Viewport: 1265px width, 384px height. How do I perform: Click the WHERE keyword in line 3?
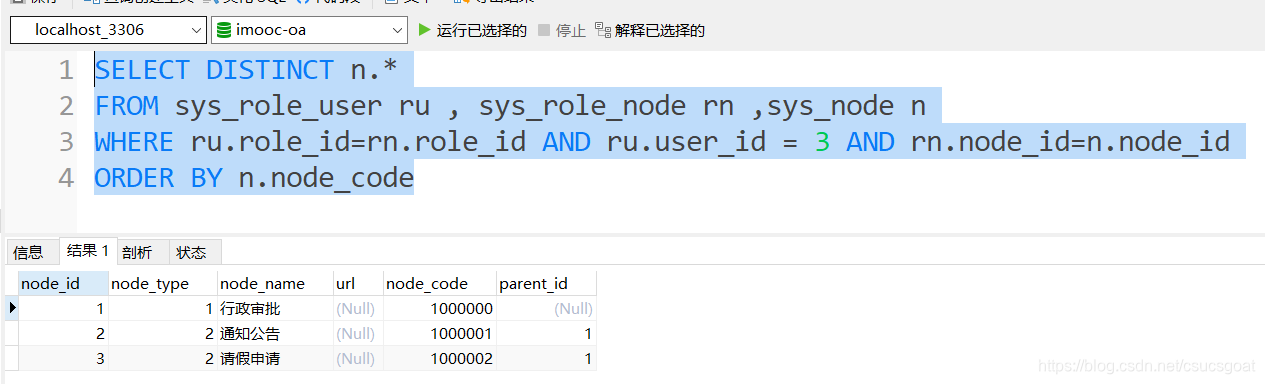tap(134, 142)
